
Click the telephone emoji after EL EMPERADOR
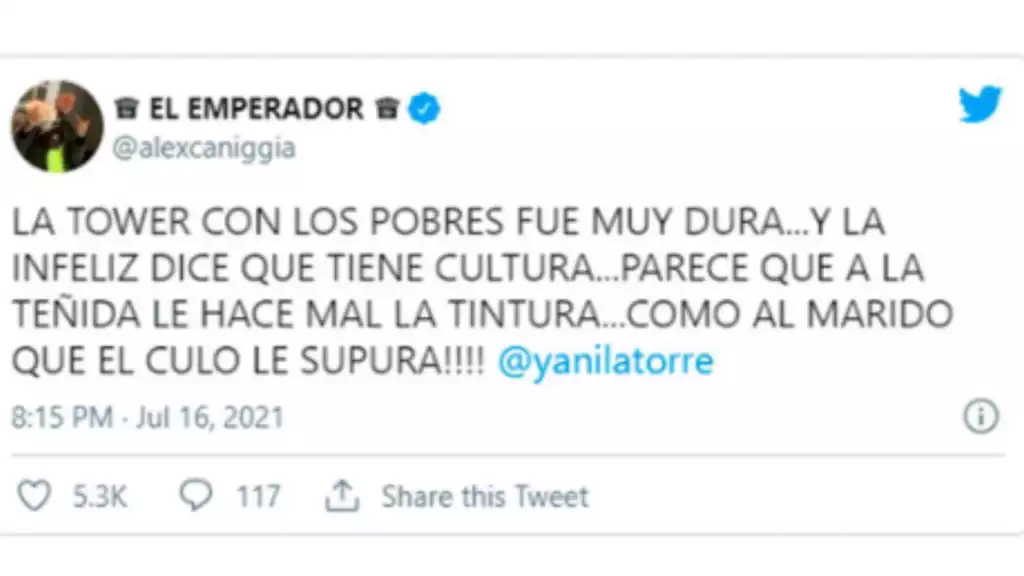coord(387,108)
